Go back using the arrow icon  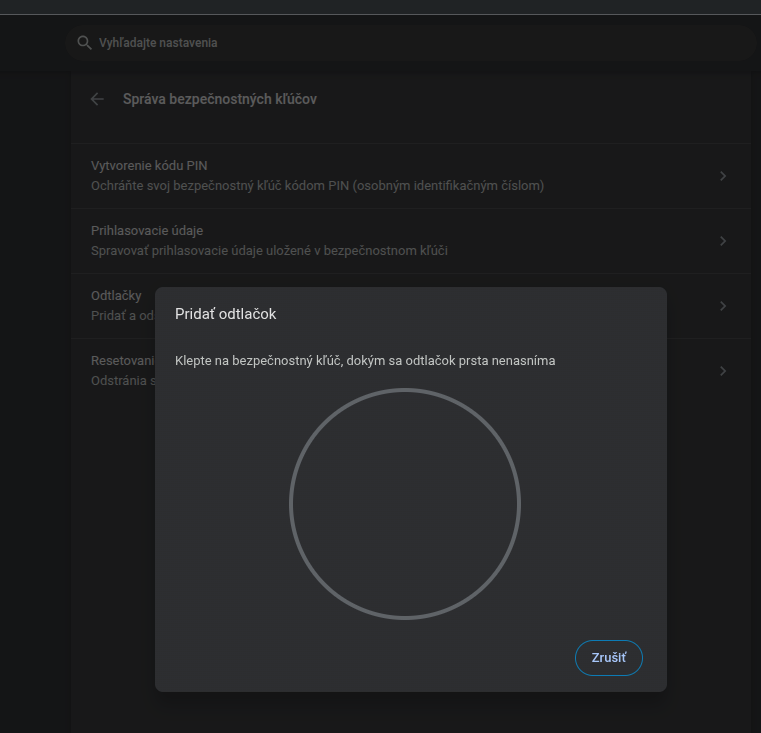click(97, 99)
